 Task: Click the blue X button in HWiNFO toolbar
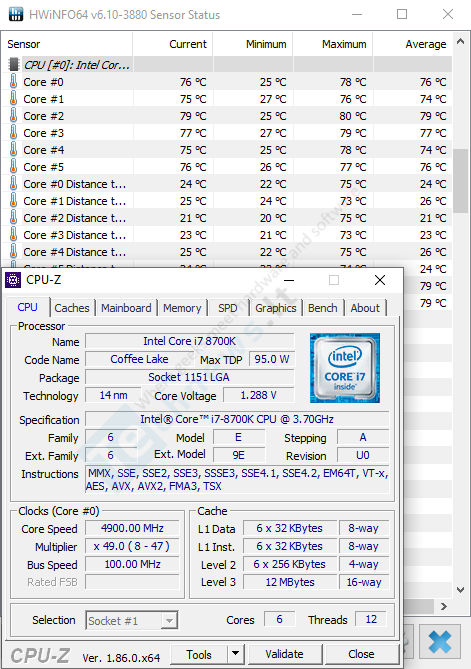click(x=439, y=641)
